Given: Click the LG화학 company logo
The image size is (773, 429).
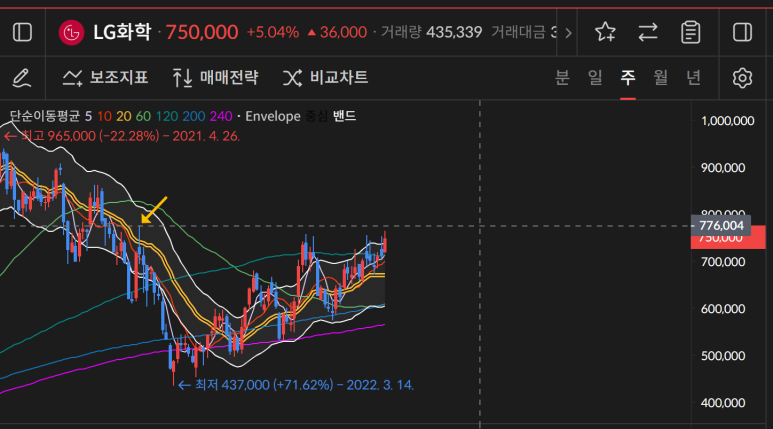Looking at the screenshot, I should [x=71, y=33].
